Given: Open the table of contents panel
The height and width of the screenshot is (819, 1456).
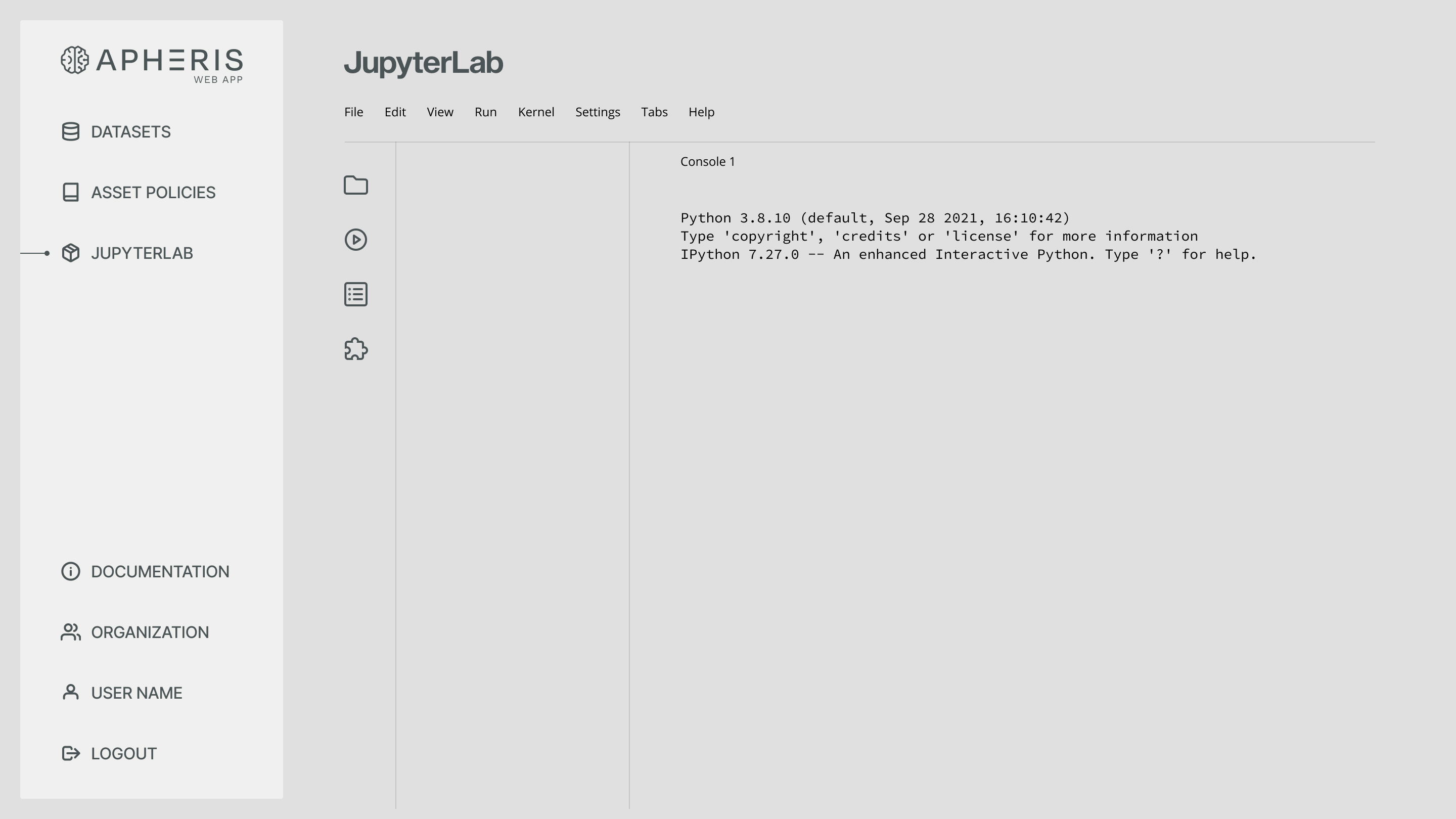Looking at the screenshot, I should [x=355, y=294].
